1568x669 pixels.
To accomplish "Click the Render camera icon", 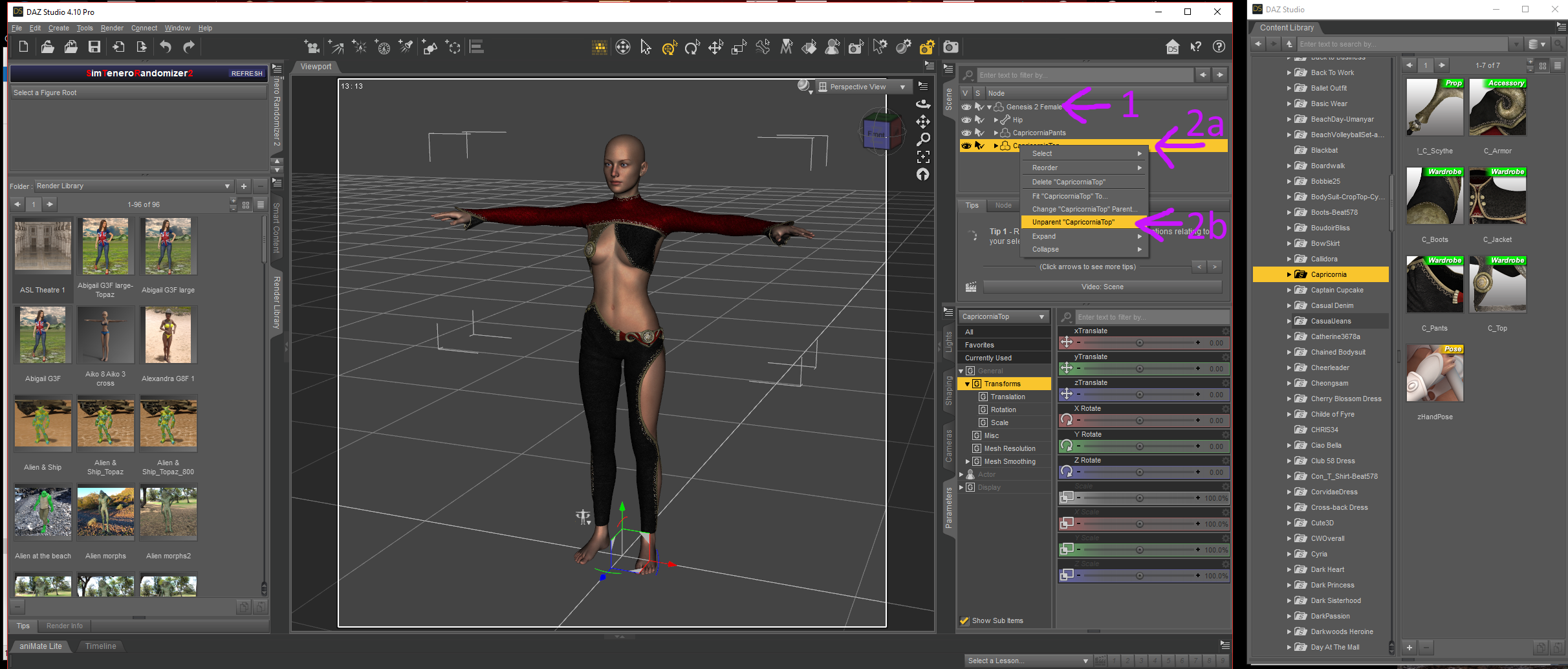I will point(951,47).
